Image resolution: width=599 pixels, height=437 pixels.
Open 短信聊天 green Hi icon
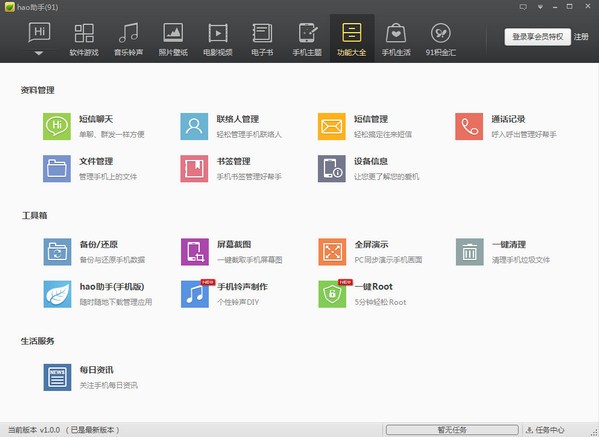(x=57, y=126)
